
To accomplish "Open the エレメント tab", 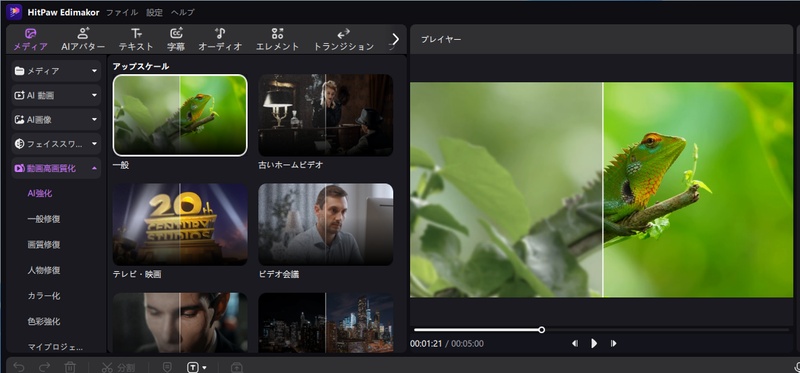I will tap(277, 40).
